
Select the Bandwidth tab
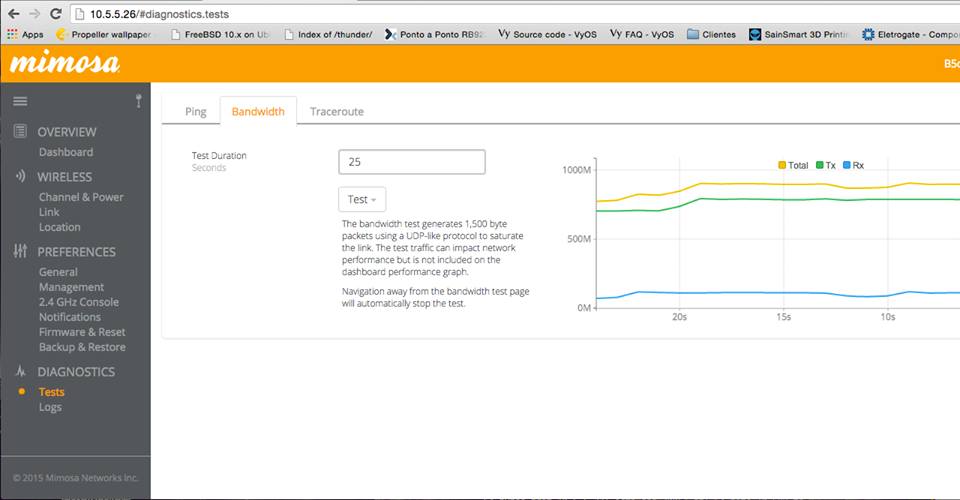[x=258, y=111]
